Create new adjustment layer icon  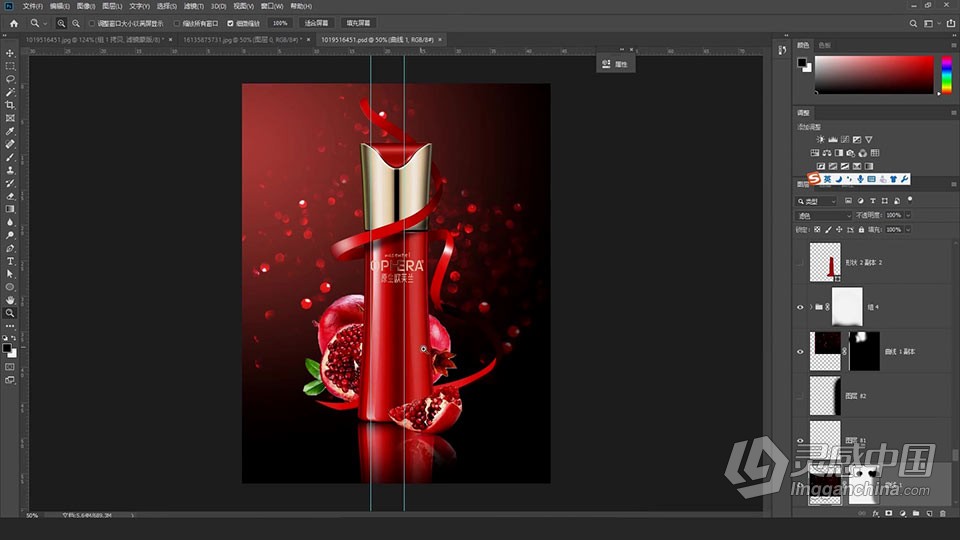902,514
